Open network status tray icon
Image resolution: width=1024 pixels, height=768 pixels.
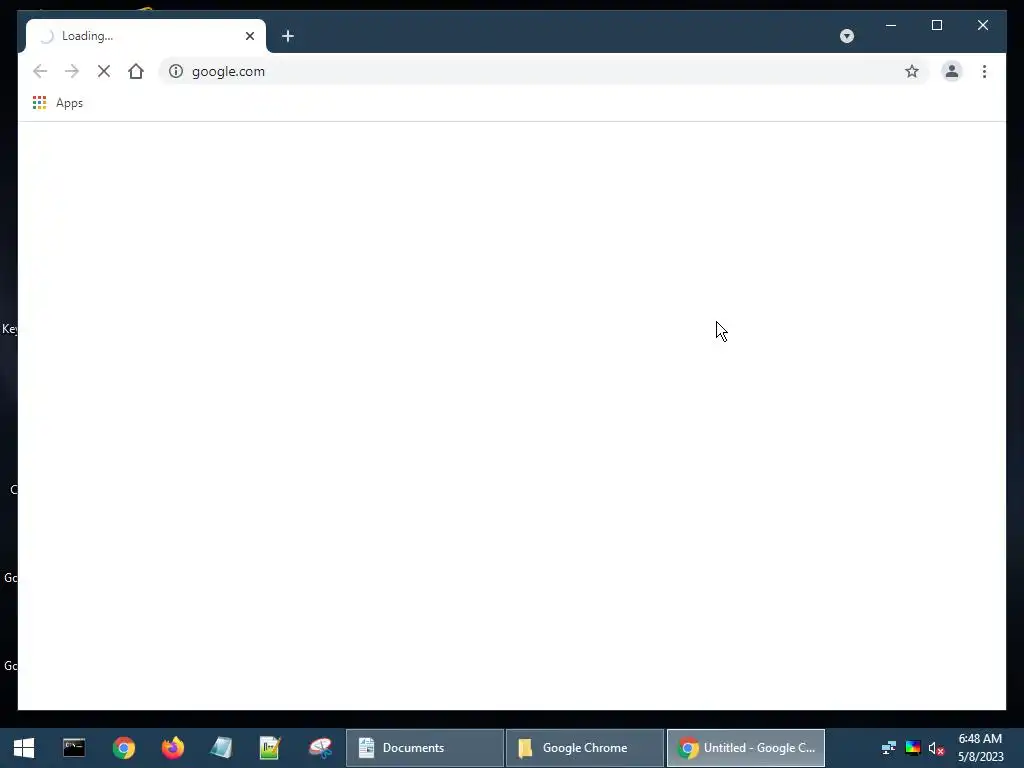[x=888, y=748]
